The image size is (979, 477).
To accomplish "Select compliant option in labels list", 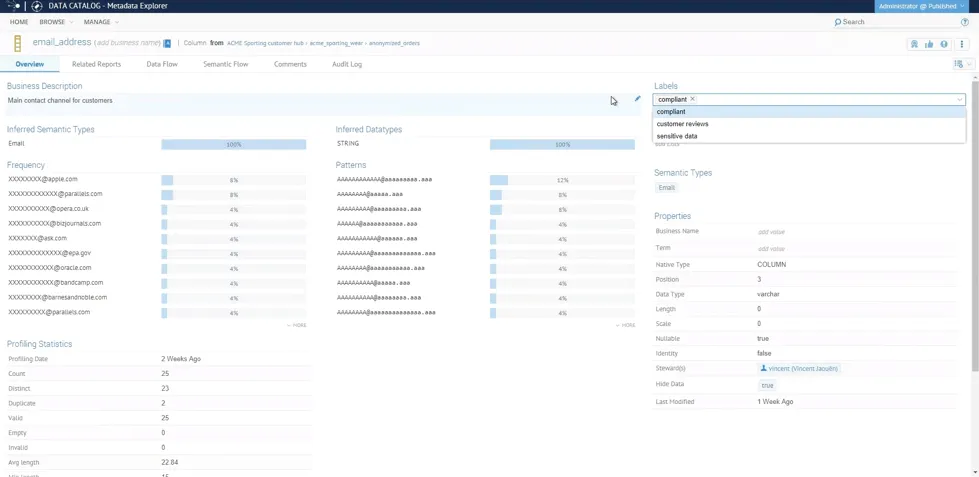I will pyautogui.click(x=809, y=112).
